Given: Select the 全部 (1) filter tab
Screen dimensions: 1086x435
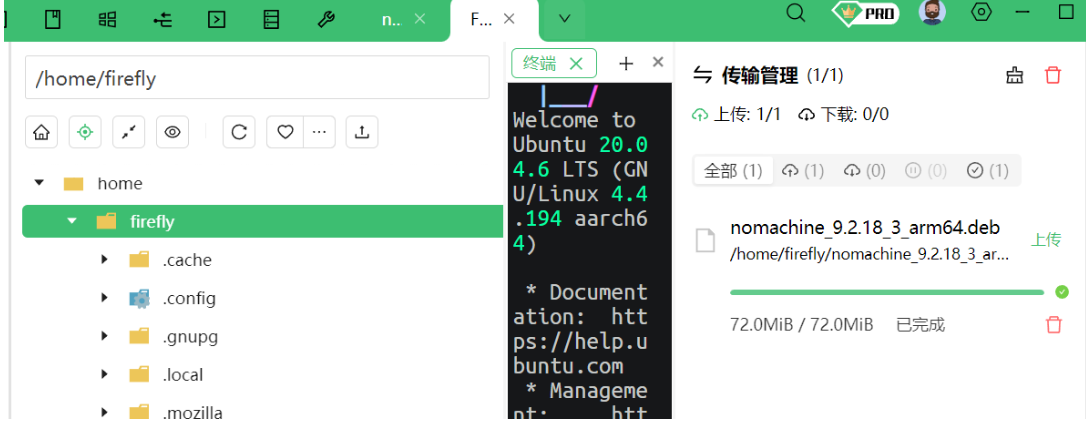Looking at the screenshot, I should click(733, 171).
